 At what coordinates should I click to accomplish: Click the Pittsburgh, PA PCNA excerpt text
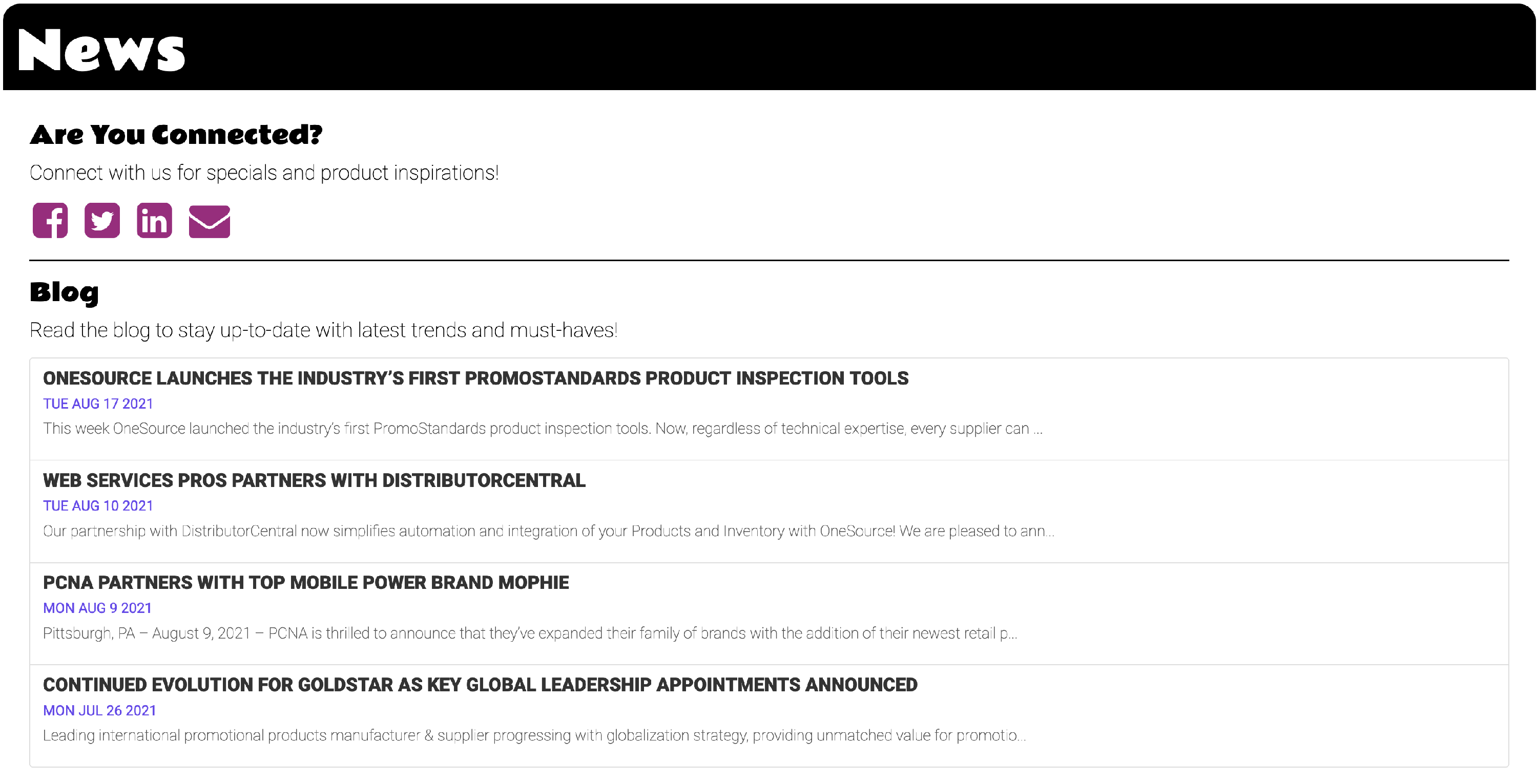530,633
